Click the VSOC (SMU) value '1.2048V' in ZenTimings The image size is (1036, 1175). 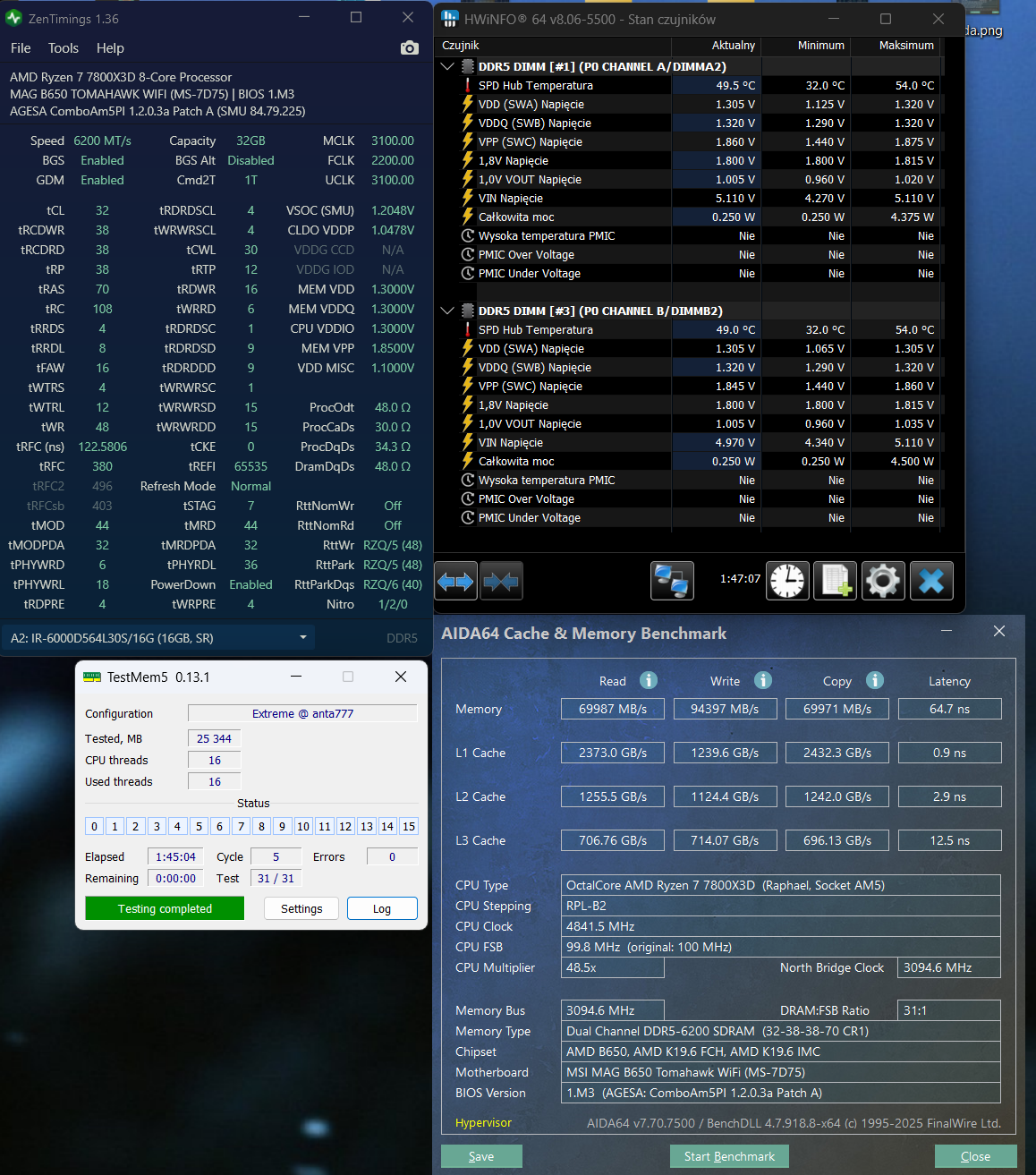coord(393,210)
